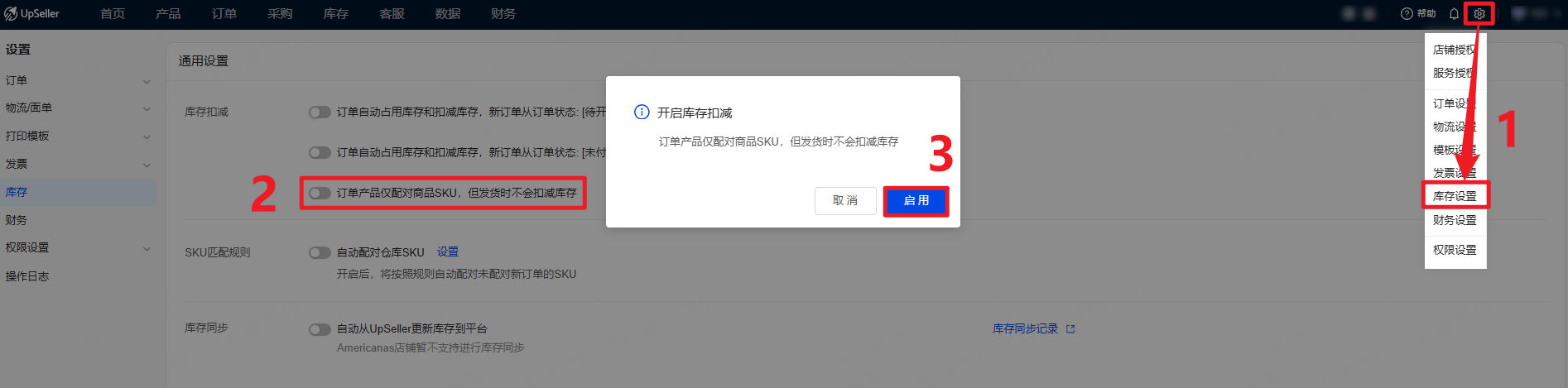Click the notification bell icon
Image resolution: width=1568 pixels, height=388 pixels.
pyautogui.click(x=1454, y=14)
